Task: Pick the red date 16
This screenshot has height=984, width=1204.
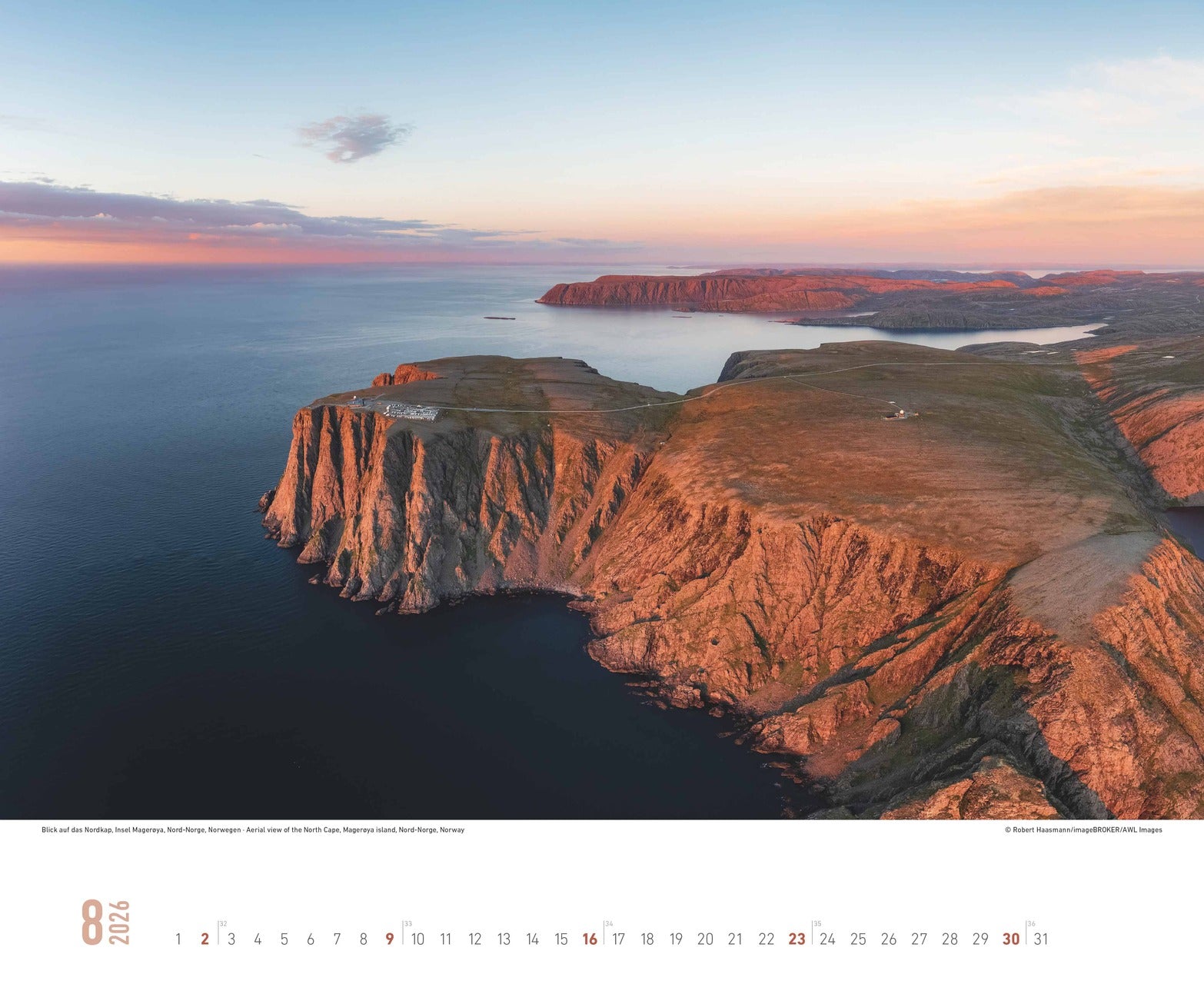Action: (590, 939)
